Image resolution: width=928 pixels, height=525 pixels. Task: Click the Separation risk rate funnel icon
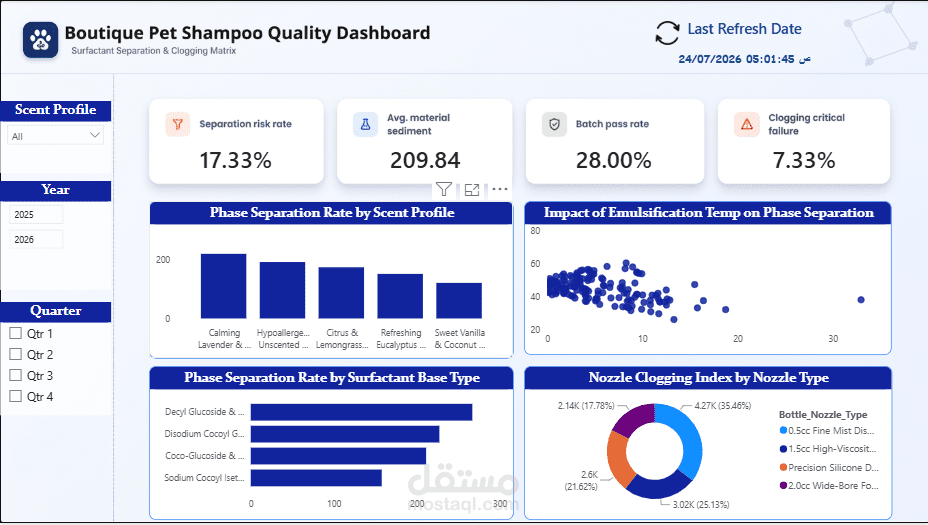pos(178,124)
